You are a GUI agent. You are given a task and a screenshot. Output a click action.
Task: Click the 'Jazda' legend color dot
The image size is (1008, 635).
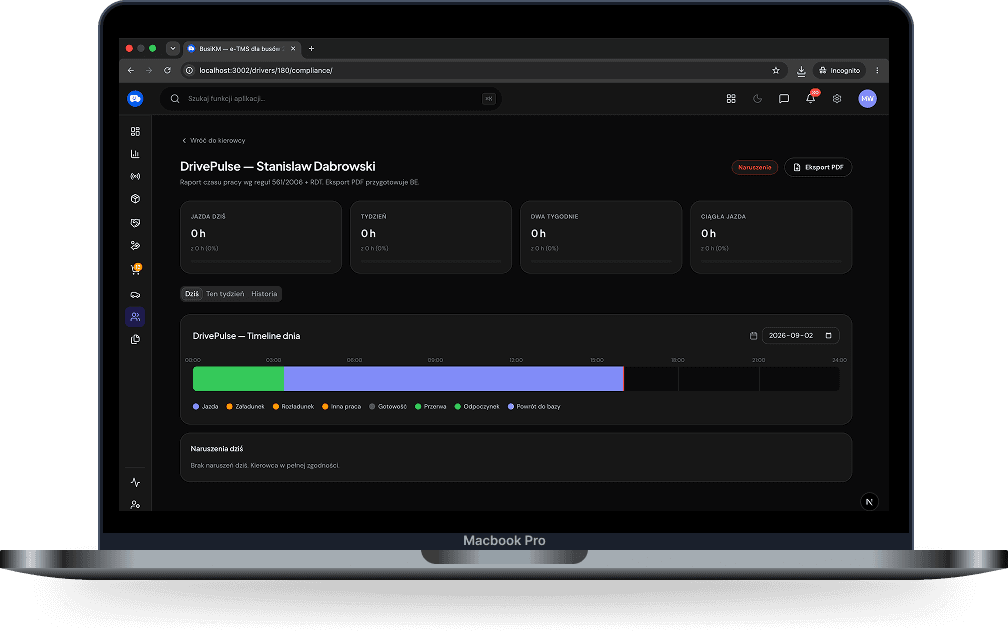196,406
